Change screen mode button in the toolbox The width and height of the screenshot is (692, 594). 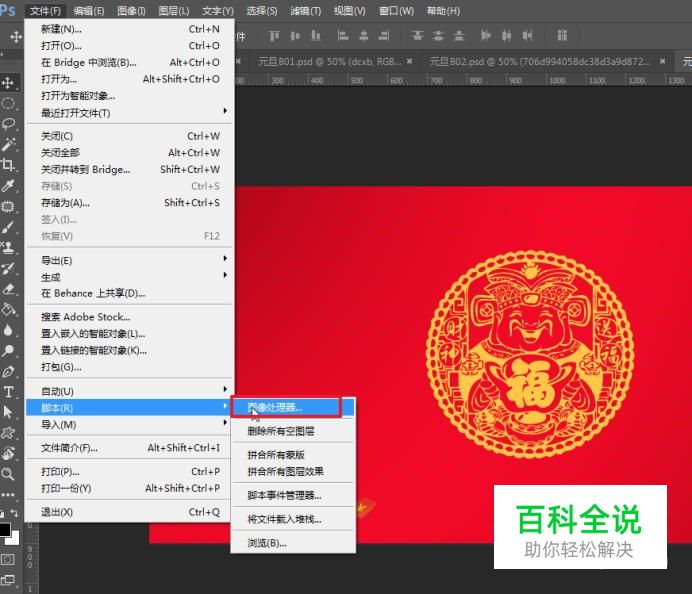pos(8,580)
